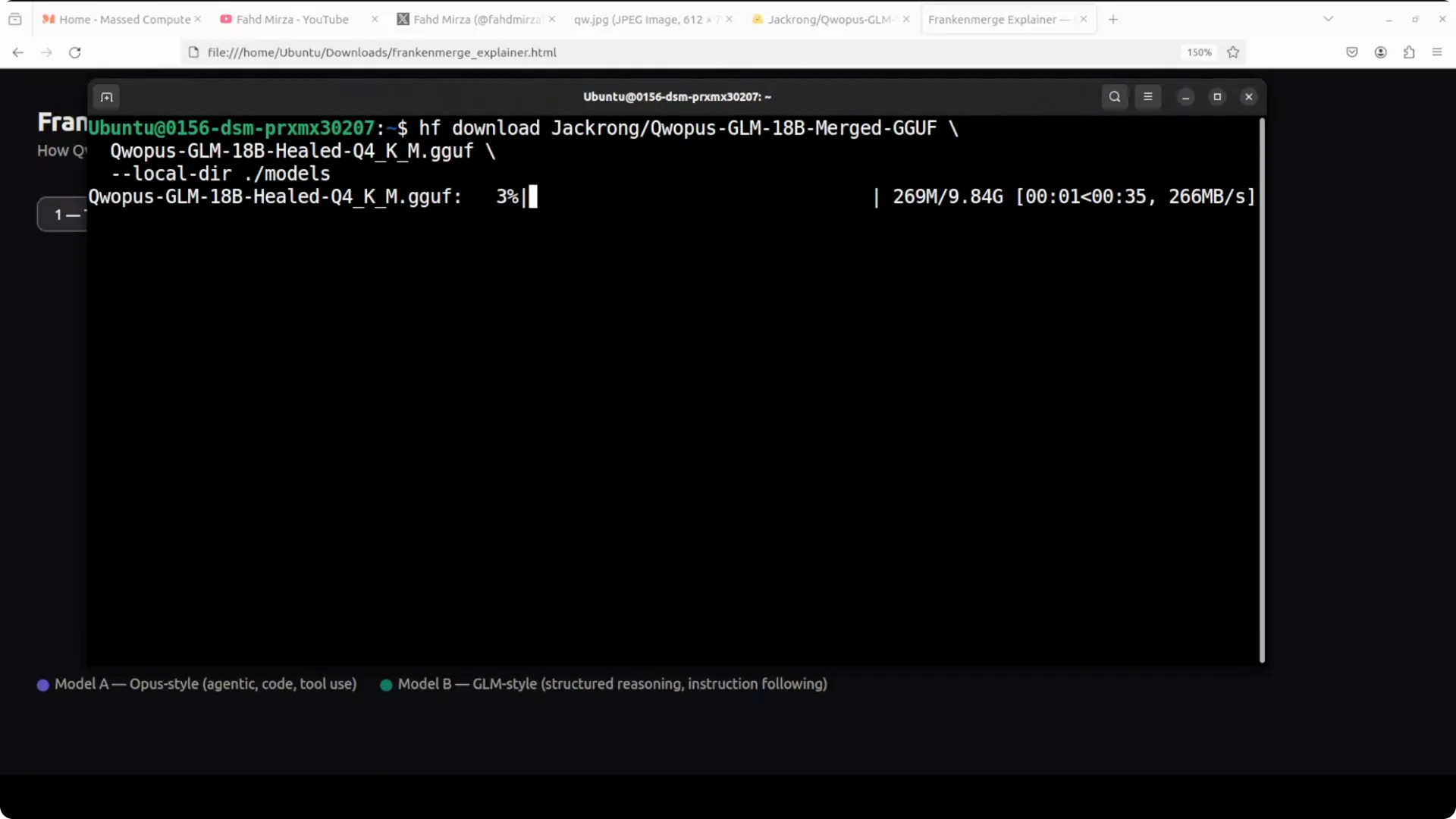Maximize the terminal window

pos(1218,97)
